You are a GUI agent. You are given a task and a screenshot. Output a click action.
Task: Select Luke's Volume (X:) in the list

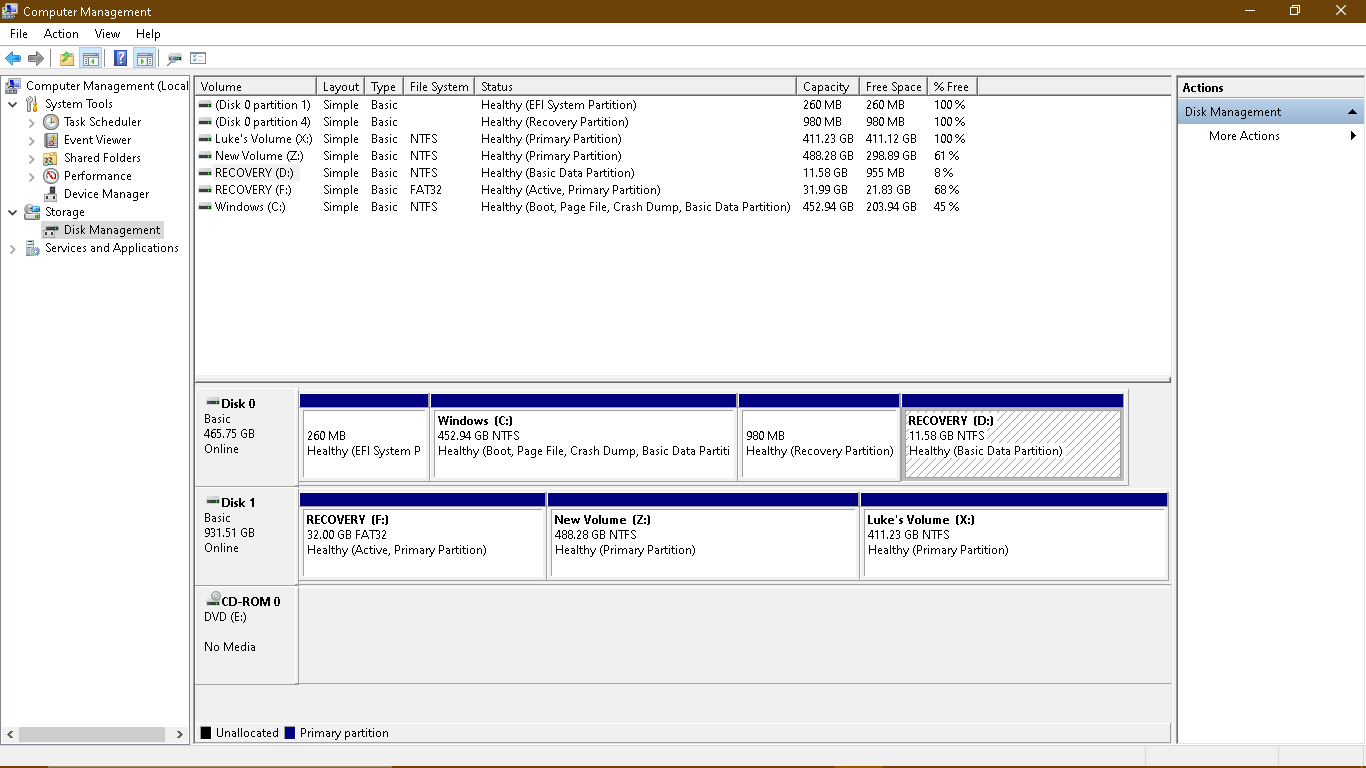584,139
